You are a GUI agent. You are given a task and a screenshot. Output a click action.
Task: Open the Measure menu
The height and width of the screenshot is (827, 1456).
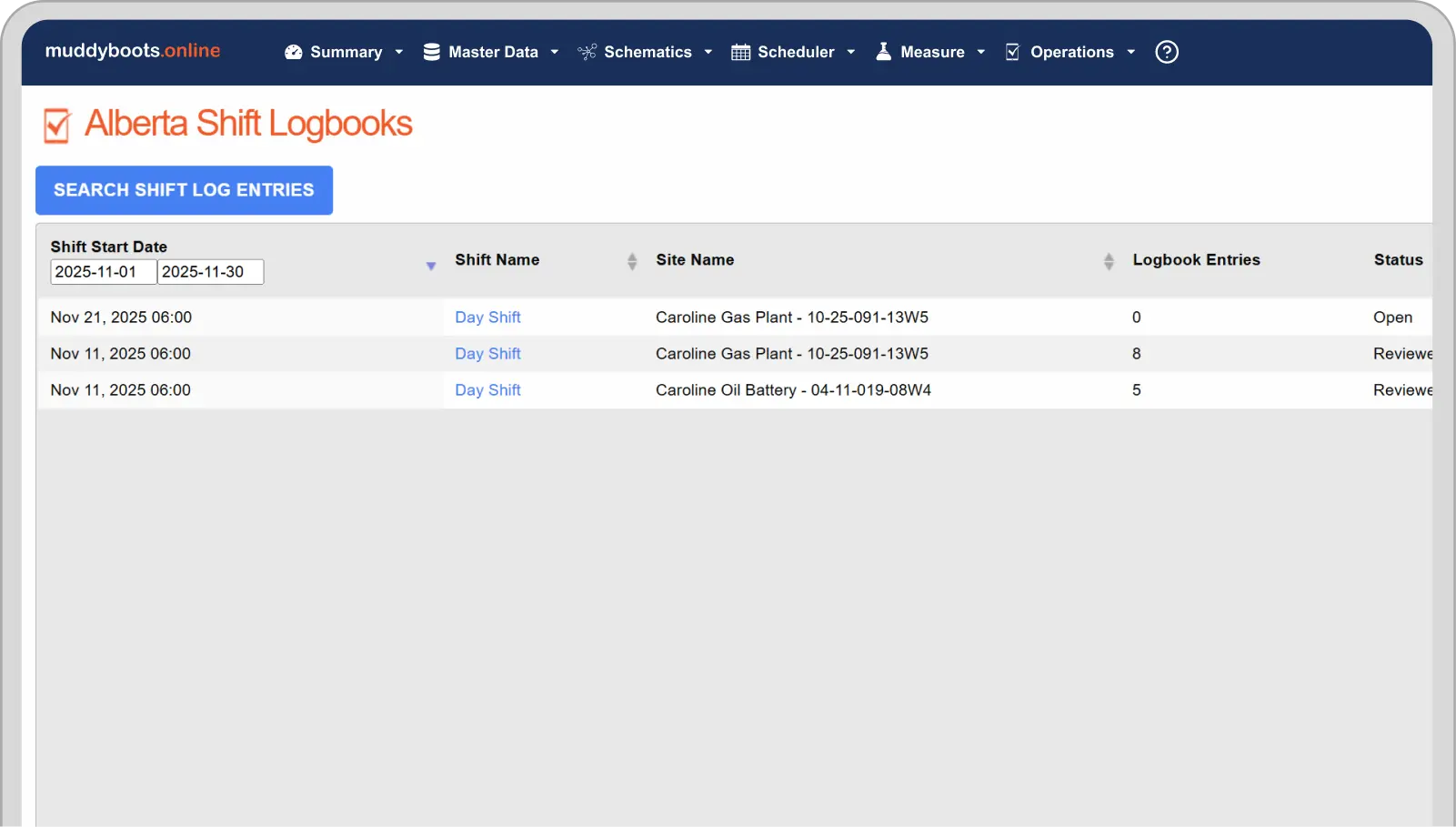pos(931,53)
